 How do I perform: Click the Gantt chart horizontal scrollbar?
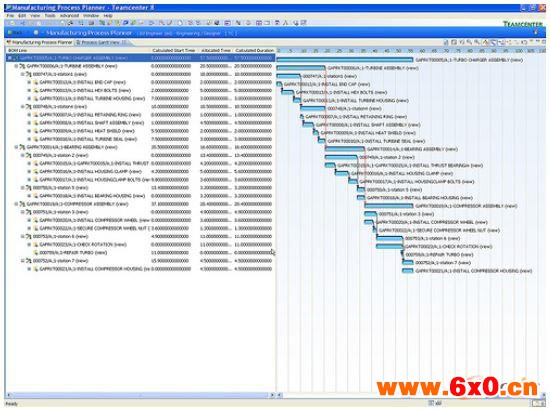(410, 395)
